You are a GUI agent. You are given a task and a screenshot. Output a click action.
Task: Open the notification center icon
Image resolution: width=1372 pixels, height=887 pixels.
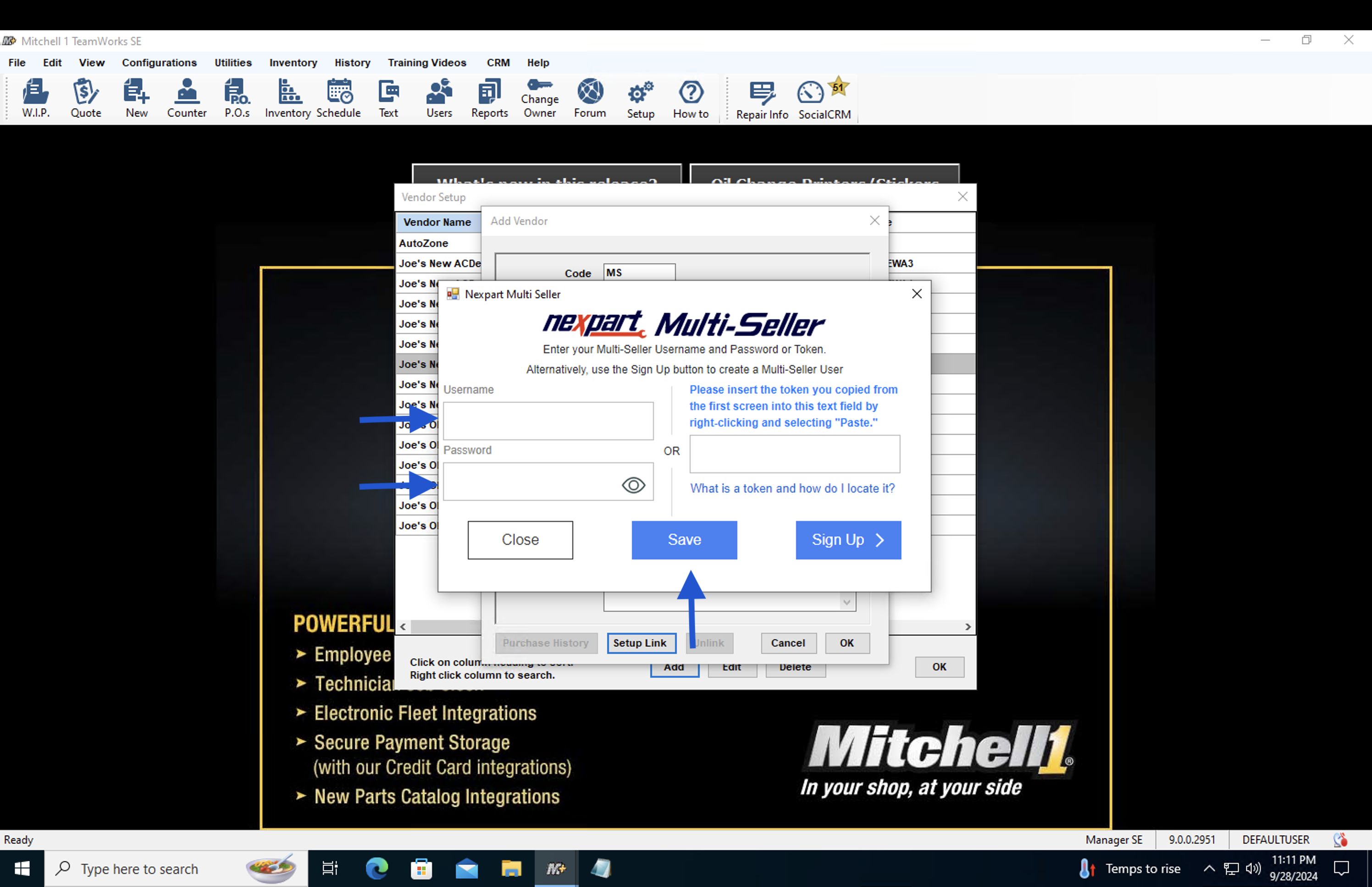tap(1341, 868)
